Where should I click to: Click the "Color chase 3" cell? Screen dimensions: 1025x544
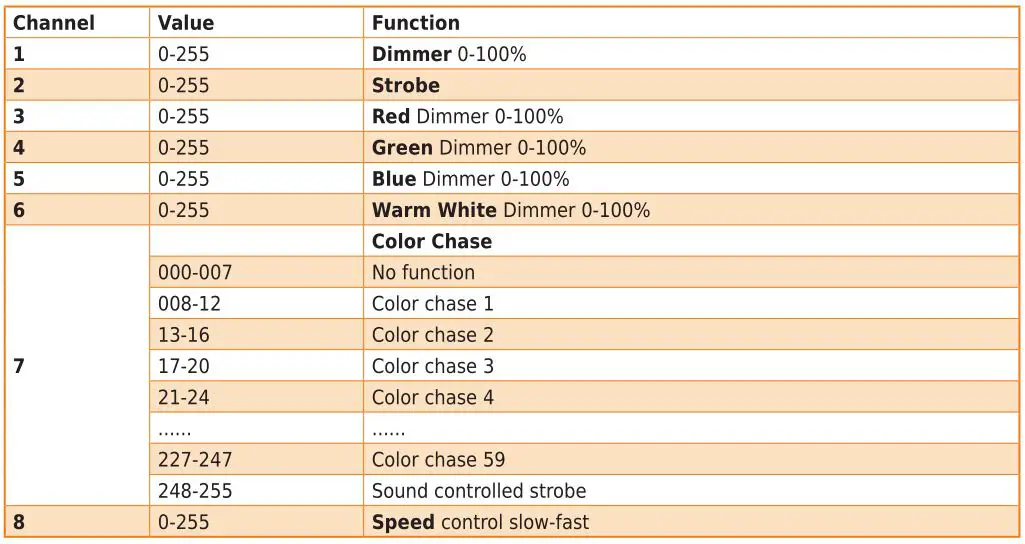pyautogui.click(x=433, y=366)
